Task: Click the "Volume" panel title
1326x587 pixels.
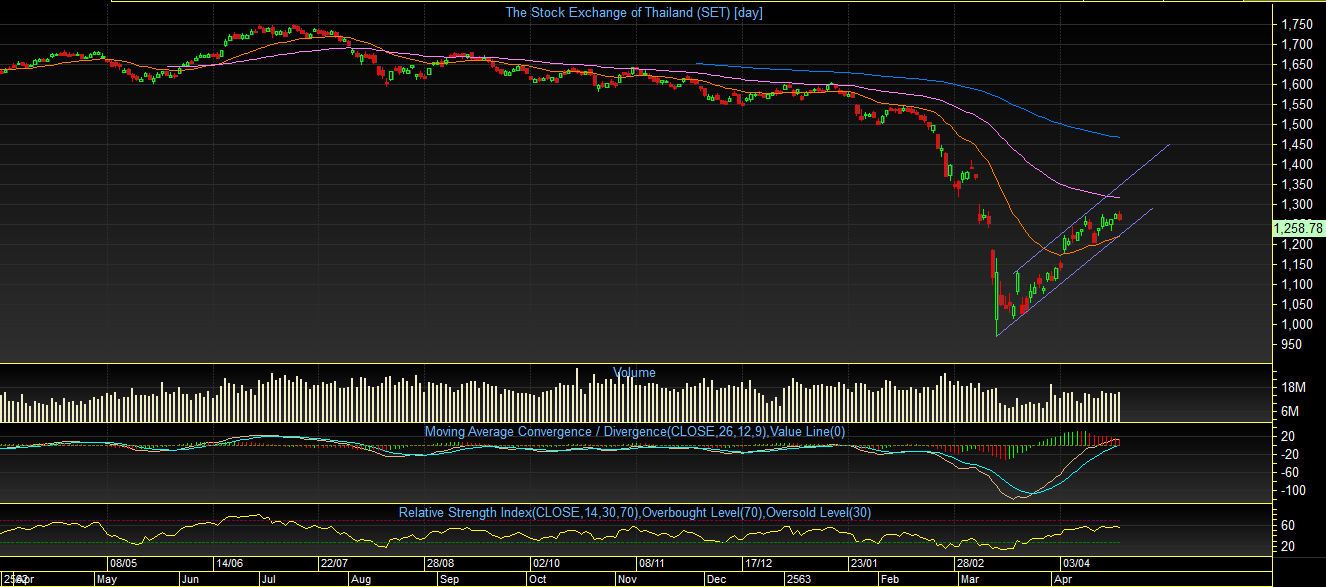Action: (x=634, y=373)
